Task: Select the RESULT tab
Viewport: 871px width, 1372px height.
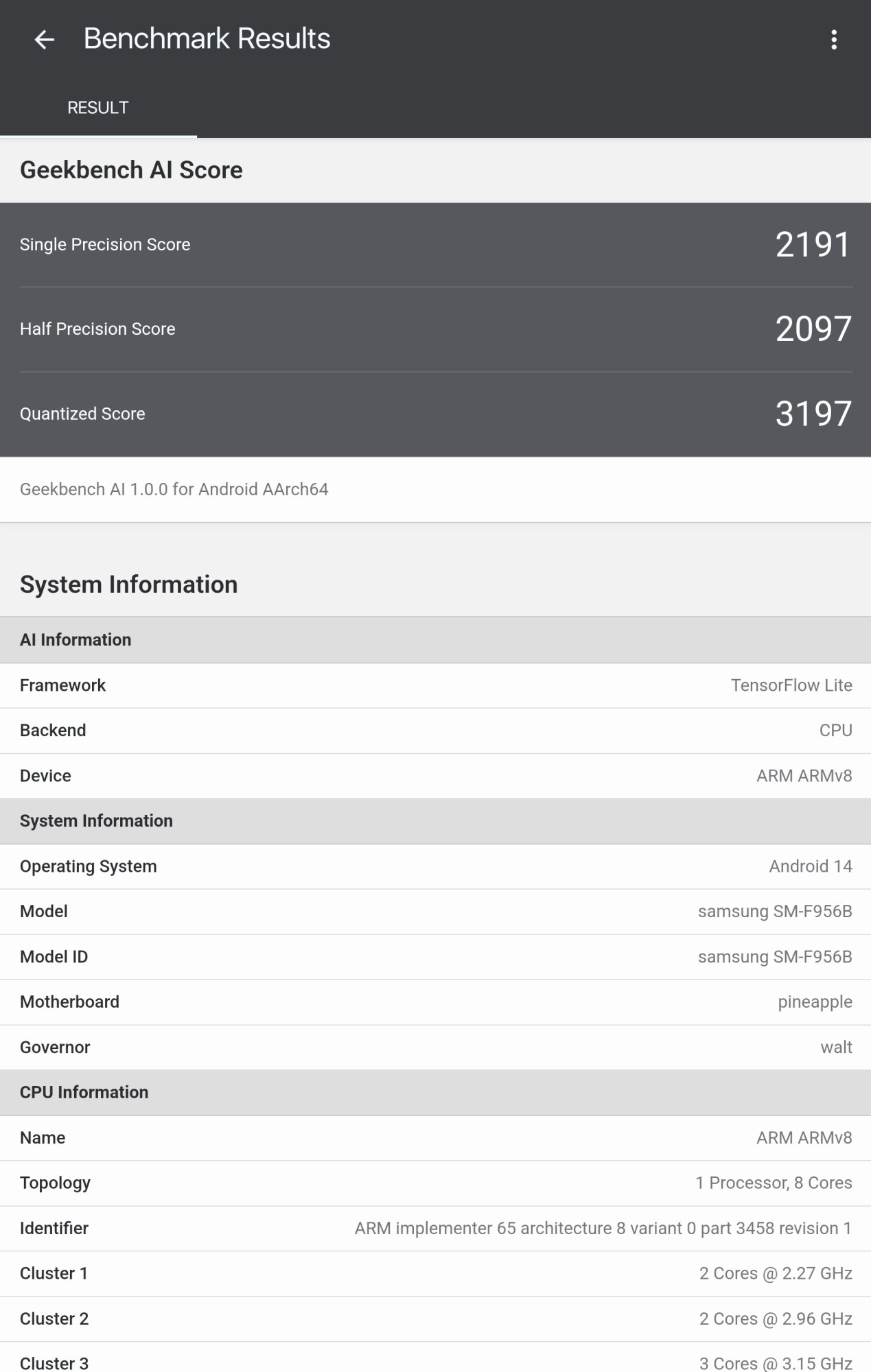Action: (98, 108)
